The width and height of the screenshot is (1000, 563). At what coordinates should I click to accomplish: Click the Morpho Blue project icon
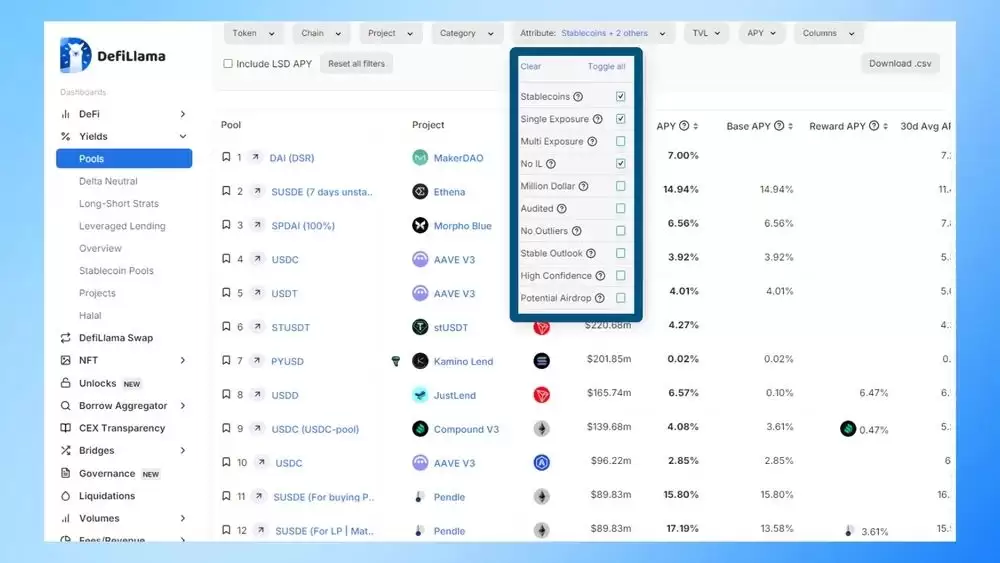(420, 226)
